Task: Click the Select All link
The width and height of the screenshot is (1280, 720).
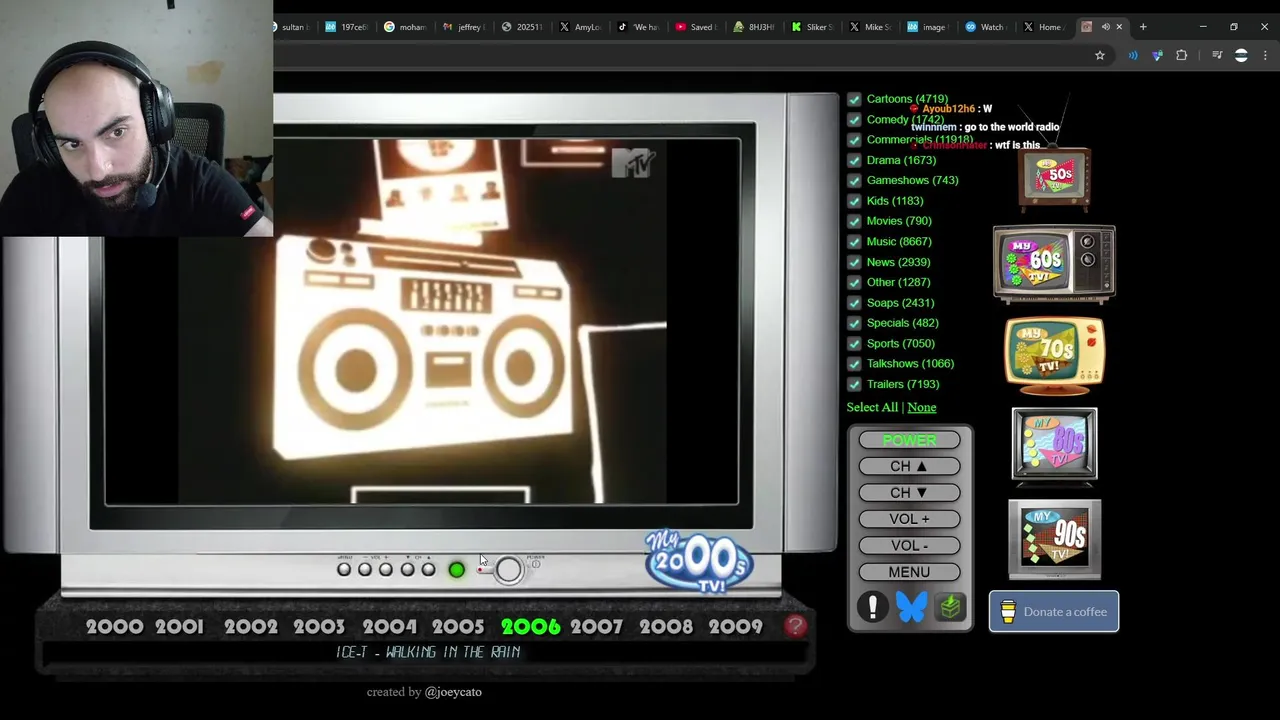Action: pos(872,407)
